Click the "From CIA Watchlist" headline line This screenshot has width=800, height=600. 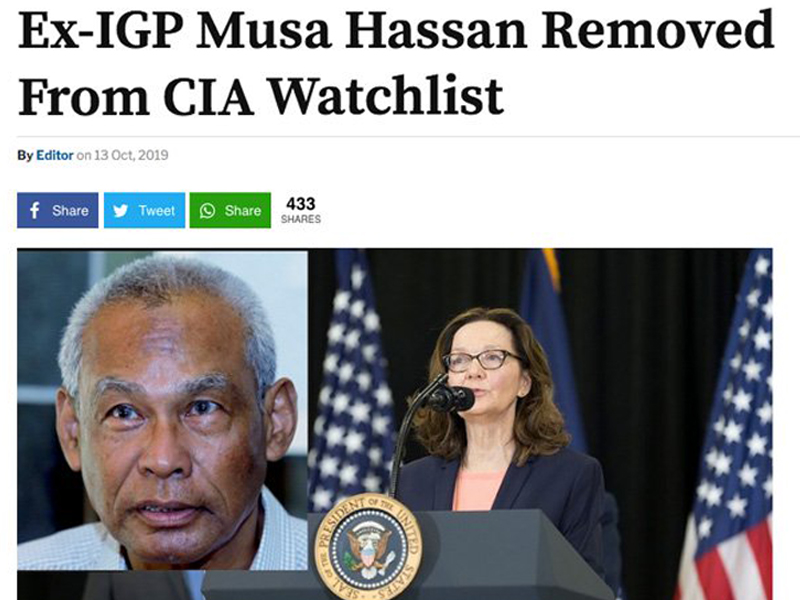click(x=261, y=95)
